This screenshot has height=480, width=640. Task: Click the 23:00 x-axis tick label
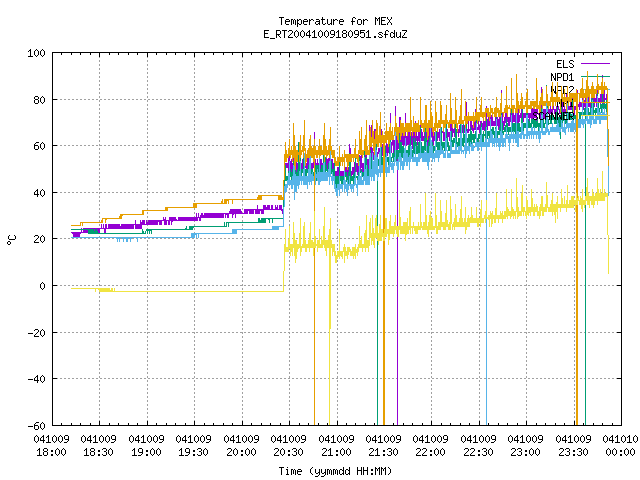tap(525, 452)
